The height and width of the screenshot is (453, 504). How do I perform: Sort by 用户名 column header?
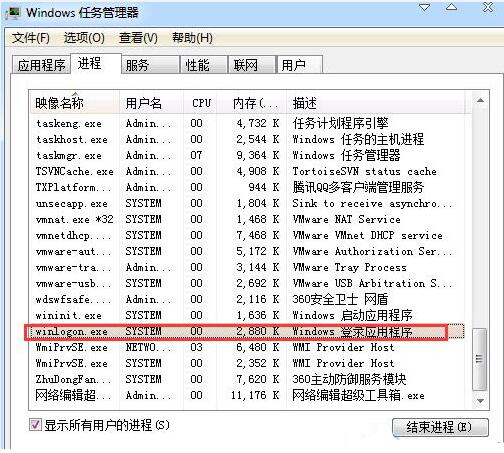click(151, 103)
